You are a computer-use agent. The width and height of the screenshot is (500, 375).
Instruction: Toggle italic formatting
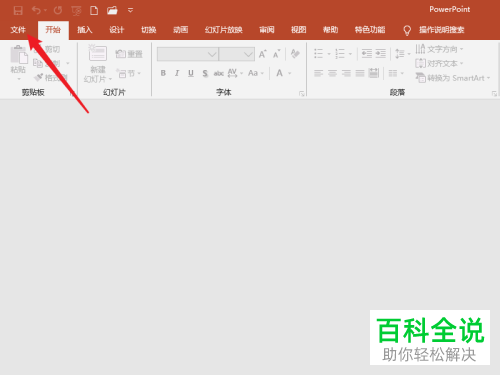[x=177, y=73]
